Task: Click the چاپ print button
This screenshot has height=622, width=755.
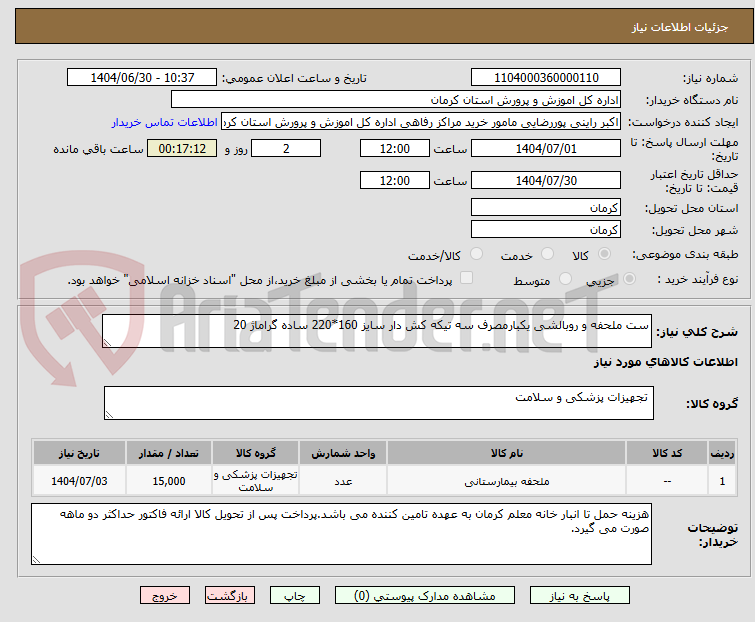Action: tap(295, 596)
